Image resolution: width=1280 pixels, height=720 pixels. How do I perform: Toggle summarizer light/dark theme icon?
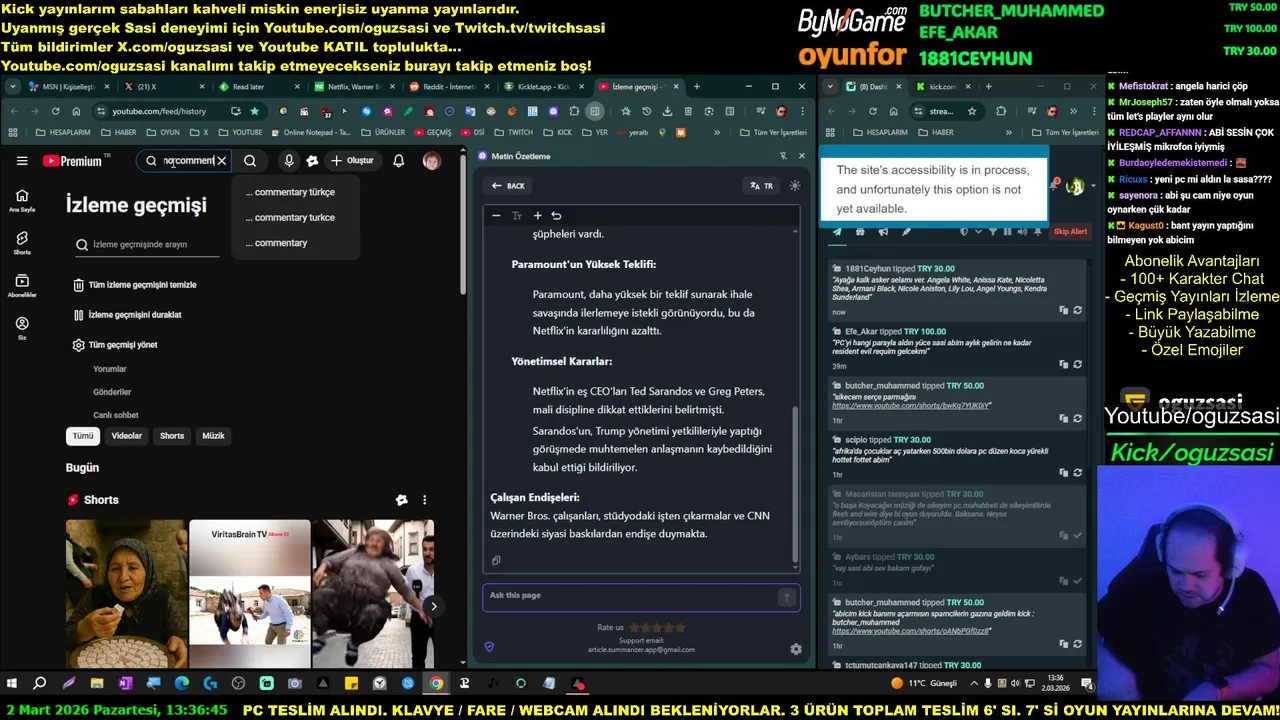tap(795, 186)
